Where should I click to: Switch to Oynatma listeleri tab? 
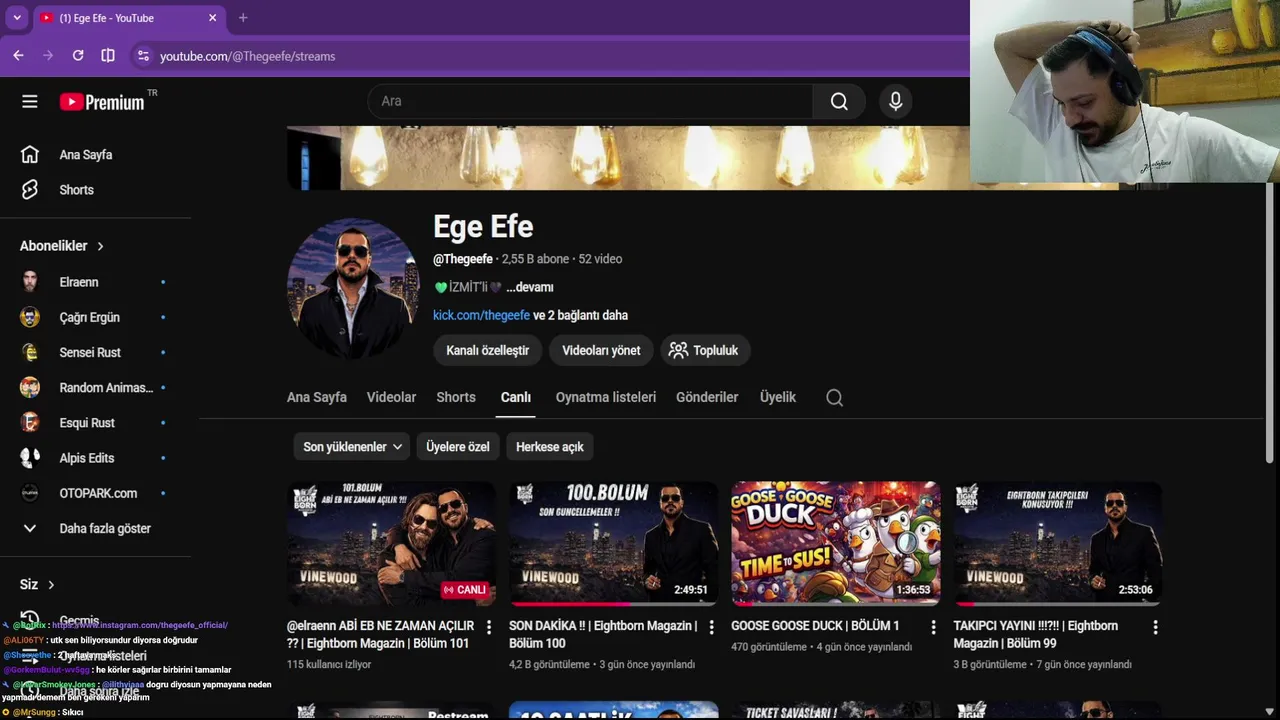(606, 397)
